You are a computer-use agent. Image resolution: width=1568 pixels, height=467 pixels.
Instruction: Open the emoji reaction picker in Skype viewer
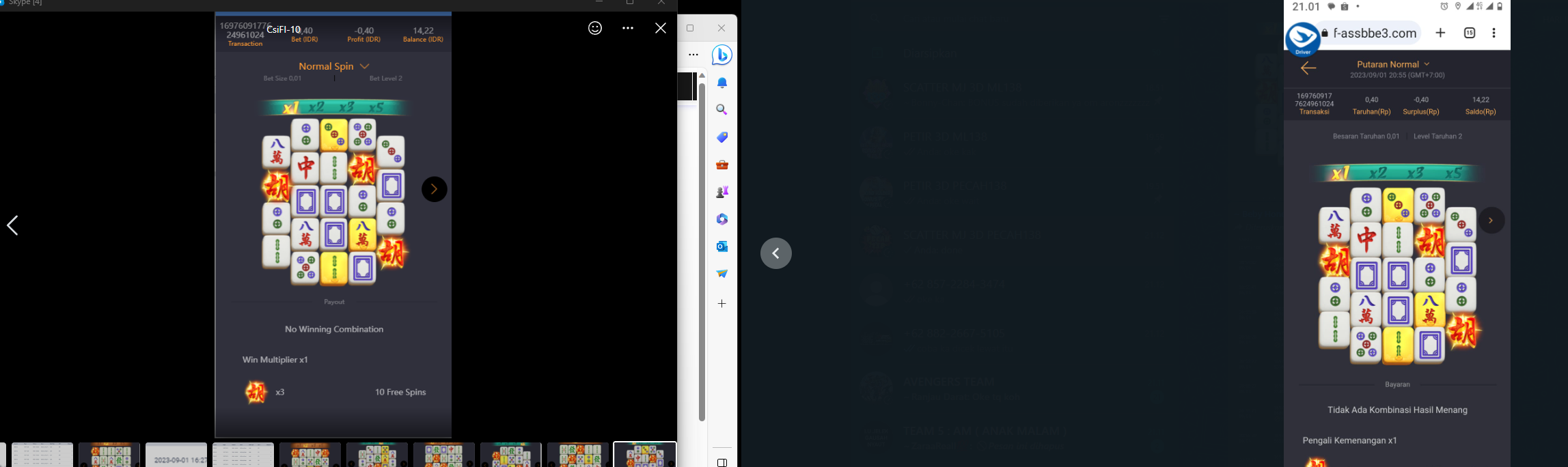(x=595, y=28)
